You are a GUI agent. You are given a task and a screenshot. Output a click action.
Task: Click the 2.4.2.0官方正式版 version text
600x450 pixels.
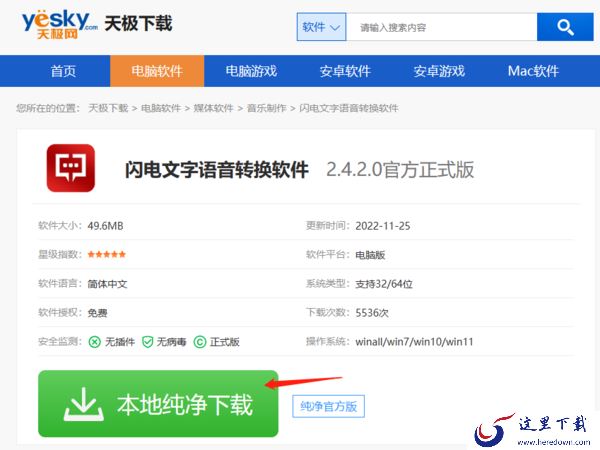(400, 170)
